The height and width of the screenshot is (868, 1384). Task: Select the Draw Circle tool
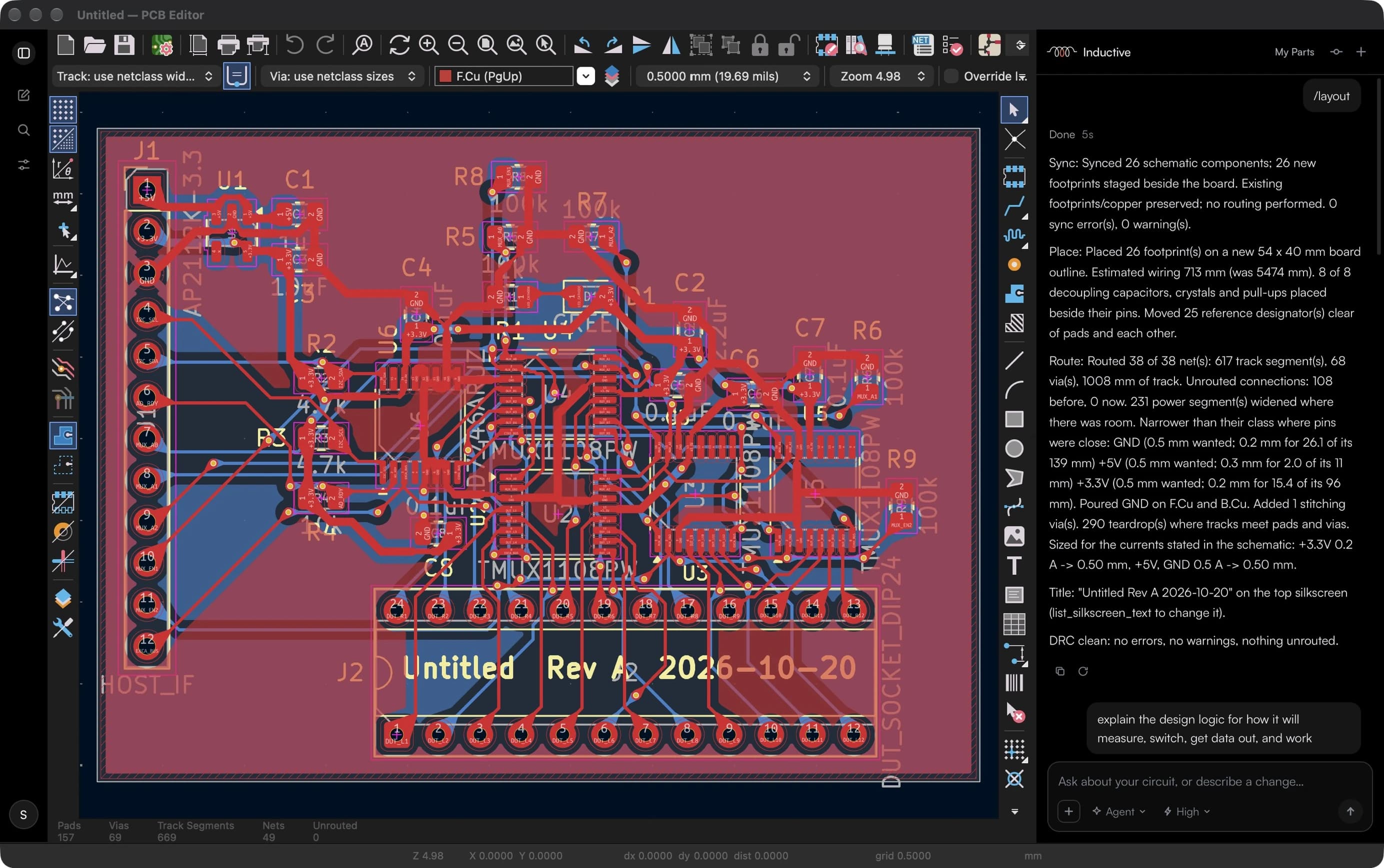coord(1014,448)
